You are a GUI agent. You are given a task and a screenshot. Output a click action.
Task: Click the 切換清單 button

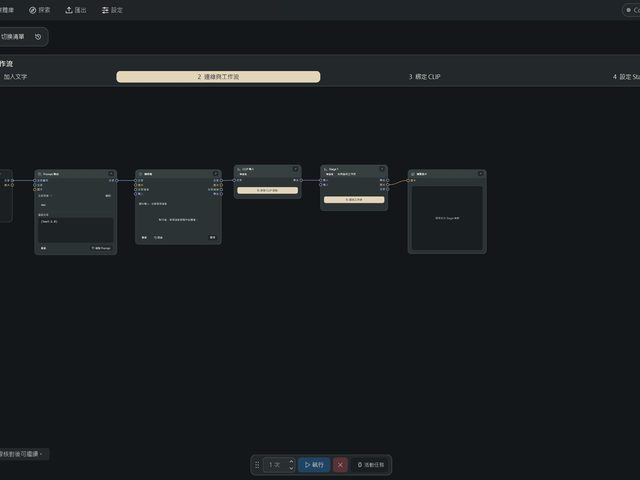click(13, 37)
